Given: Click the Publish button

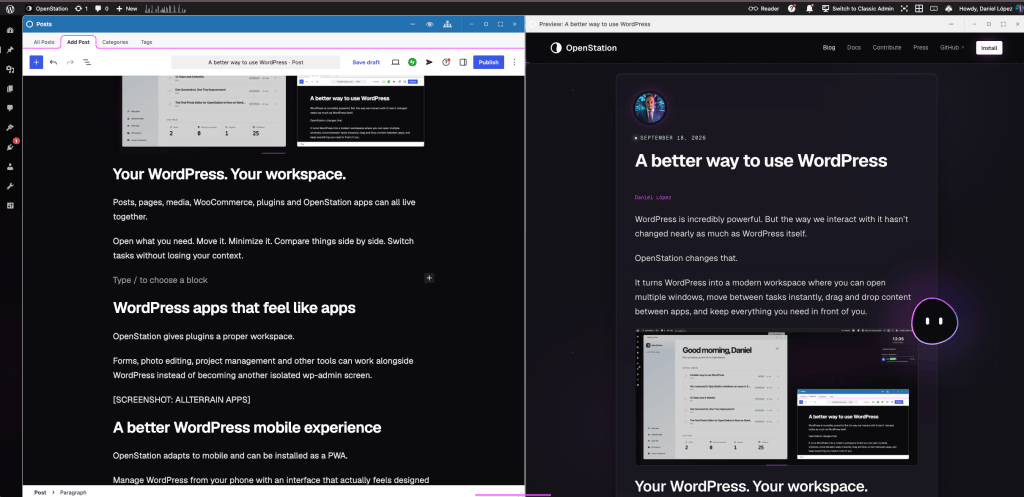Looking at the screenshot, I should point(488,62).
